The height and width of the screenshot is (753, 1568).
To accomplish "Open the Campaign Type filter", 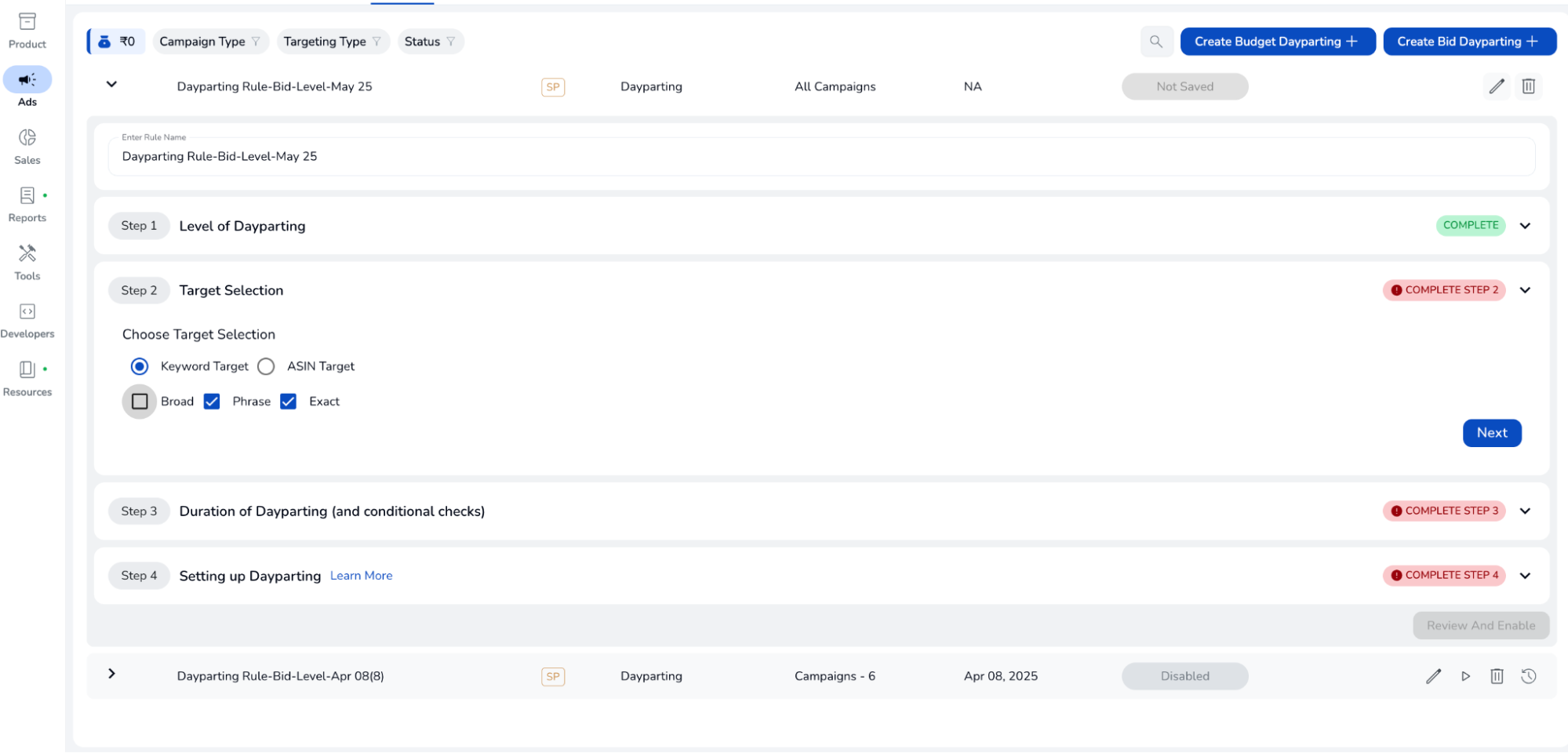I will (210, 42).
